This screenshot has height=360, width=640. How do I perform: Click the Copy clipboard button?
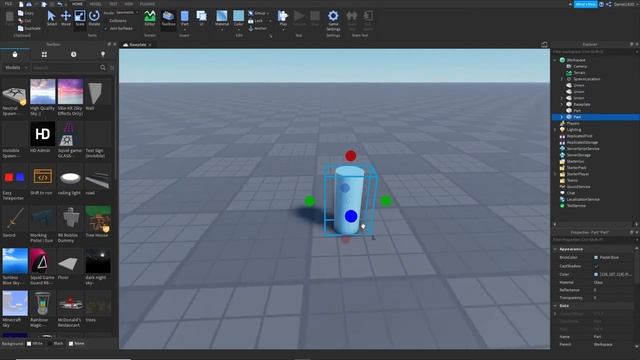tap(25, 13)
